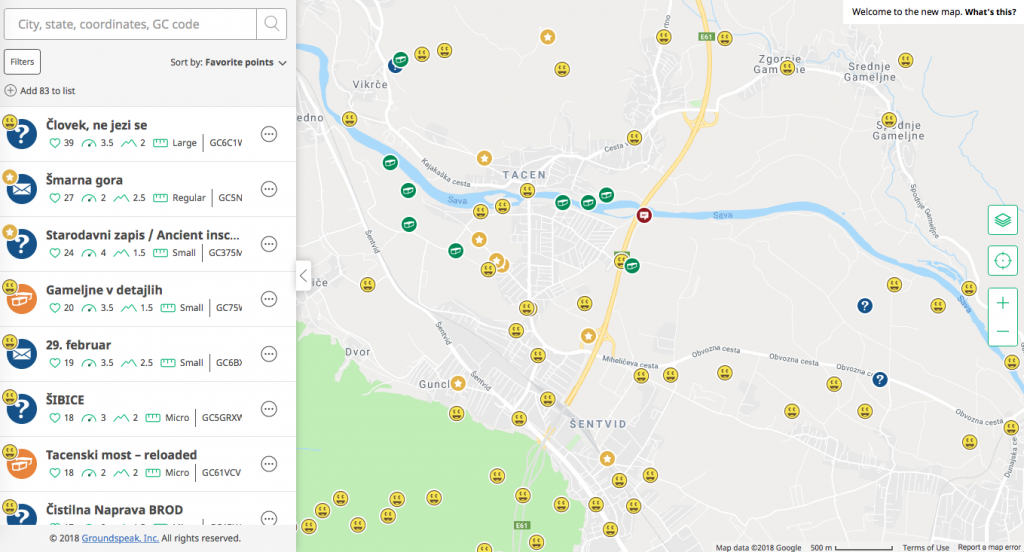Open the Filters panel
This screenshot has height=552, width=1024.
(x=22, y=62)
